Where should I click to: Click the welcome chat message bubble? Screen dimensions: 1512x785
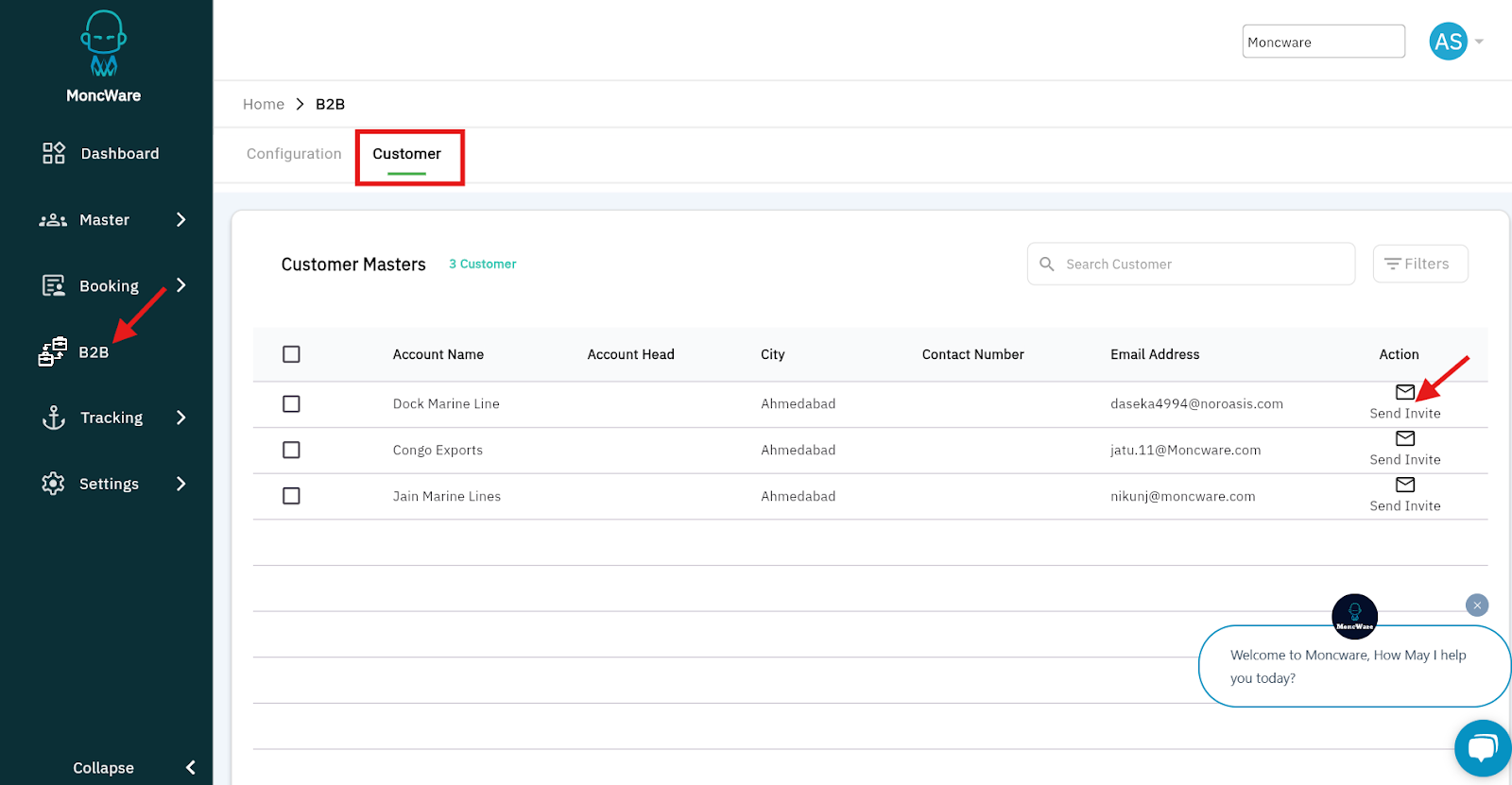1354,666
